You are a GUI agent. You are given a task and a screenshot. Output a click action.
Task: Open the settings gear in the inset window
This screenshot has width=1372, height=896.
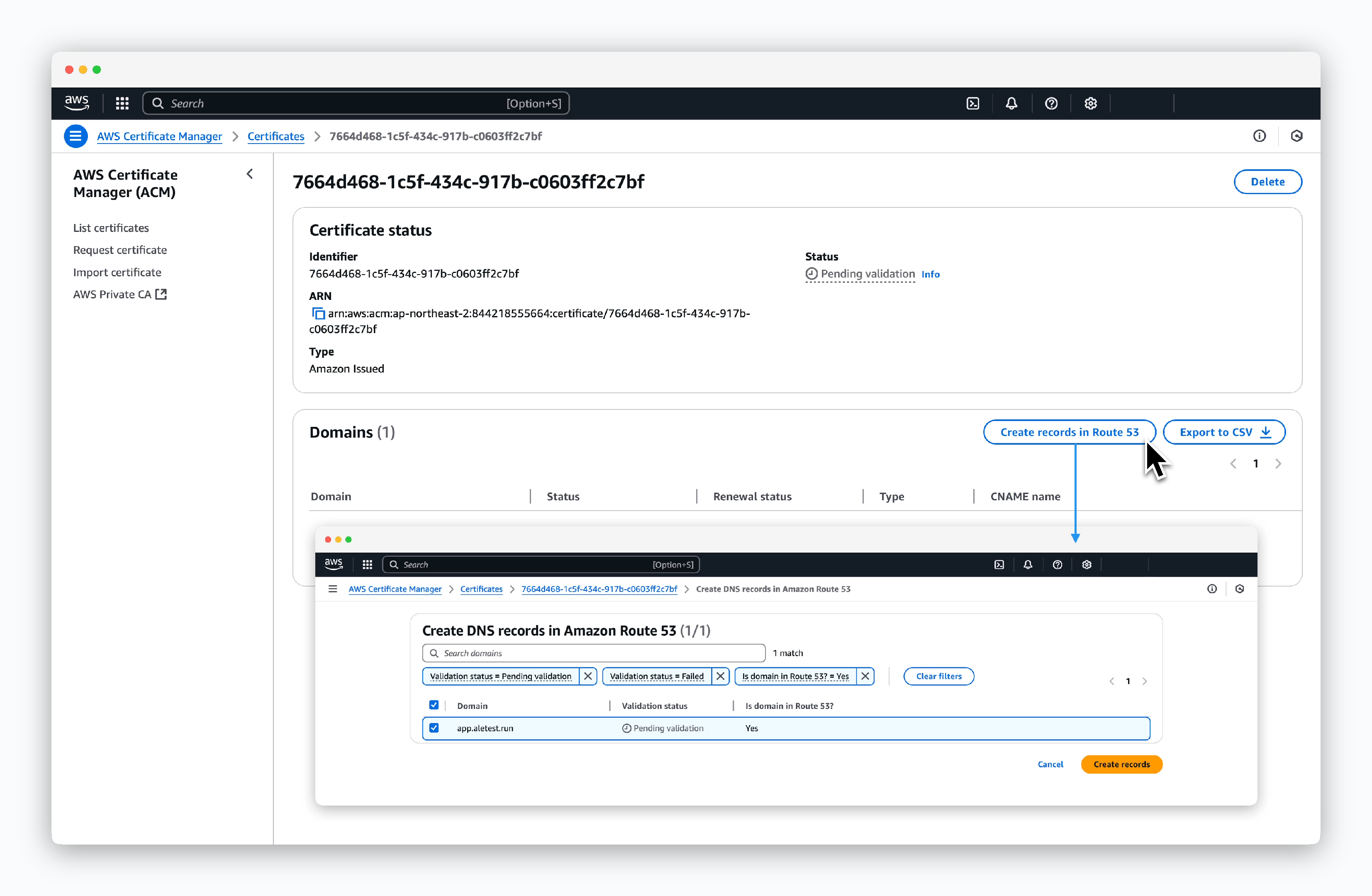1087,565
